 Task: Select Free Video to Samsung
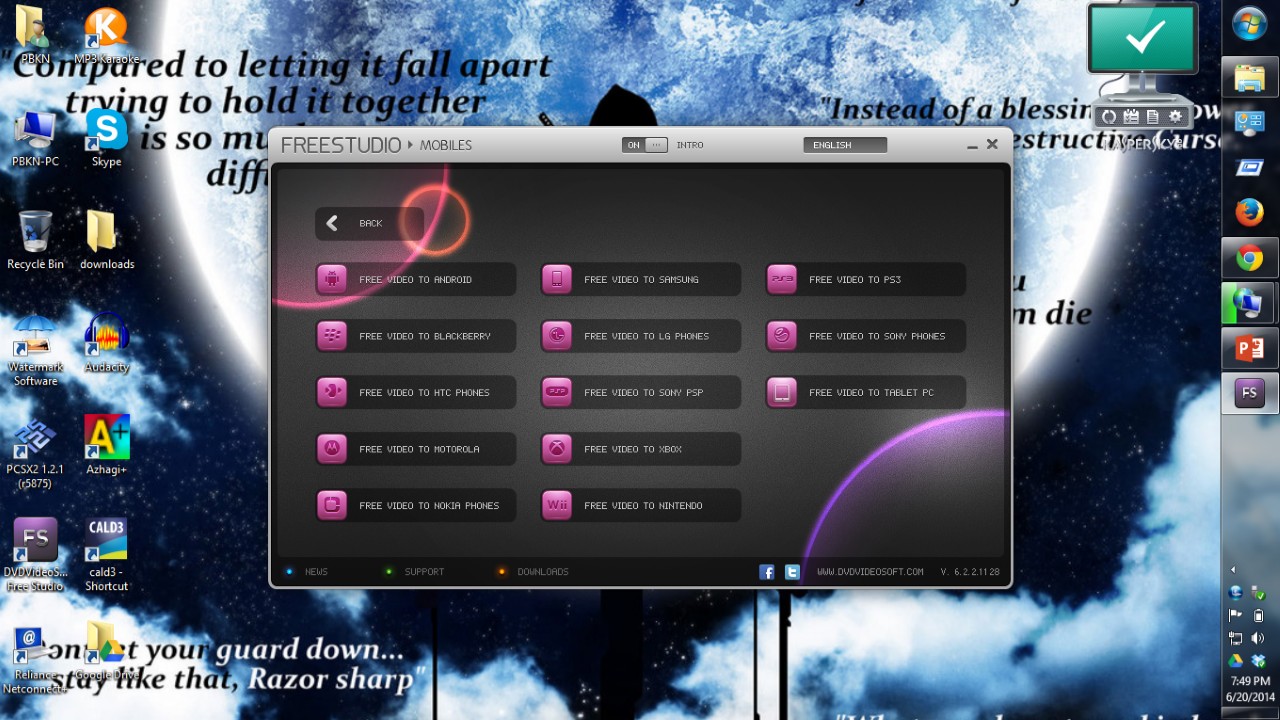(x=641, y=280)
